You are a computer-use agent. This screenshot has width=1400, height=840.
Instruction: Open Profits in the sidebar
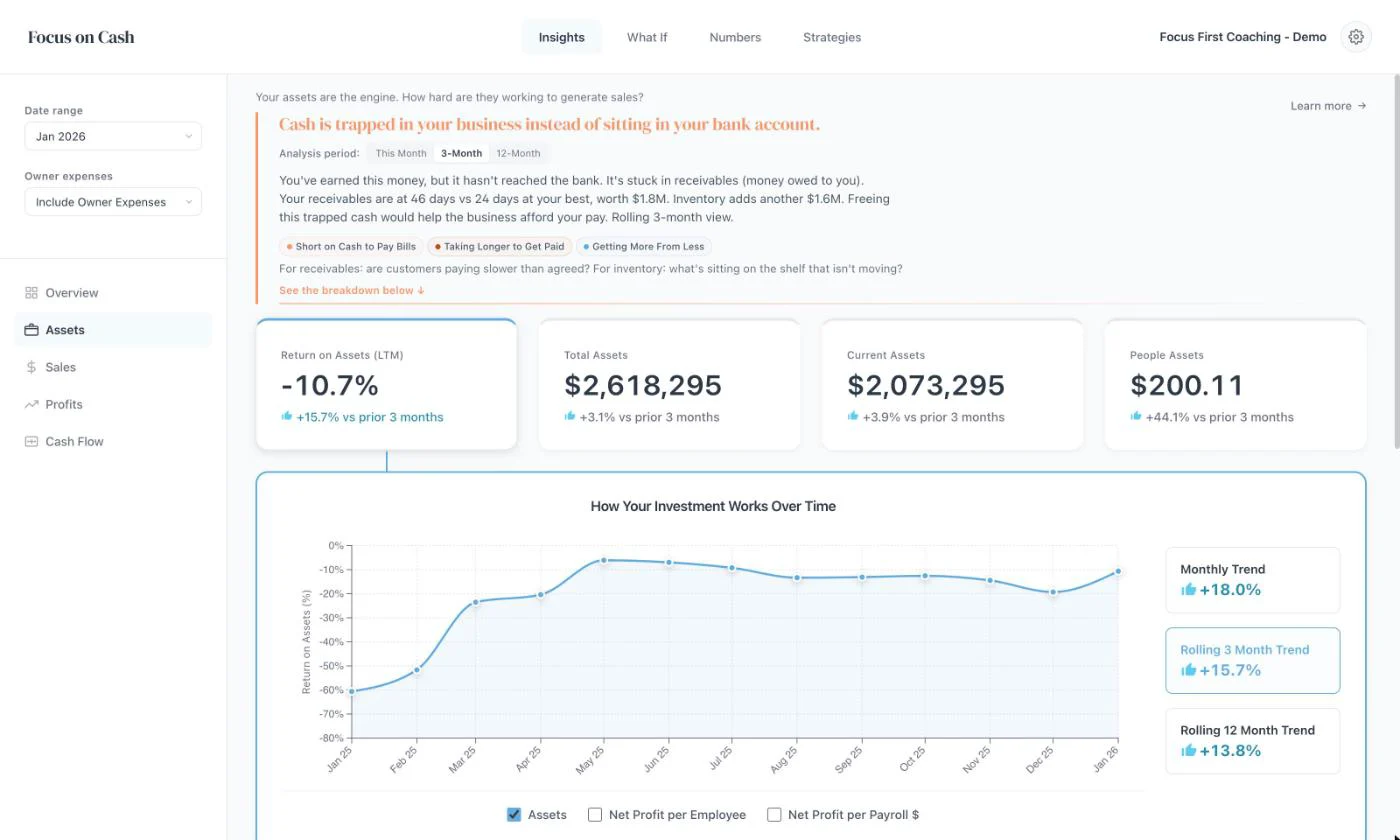[x=113, y=404]
